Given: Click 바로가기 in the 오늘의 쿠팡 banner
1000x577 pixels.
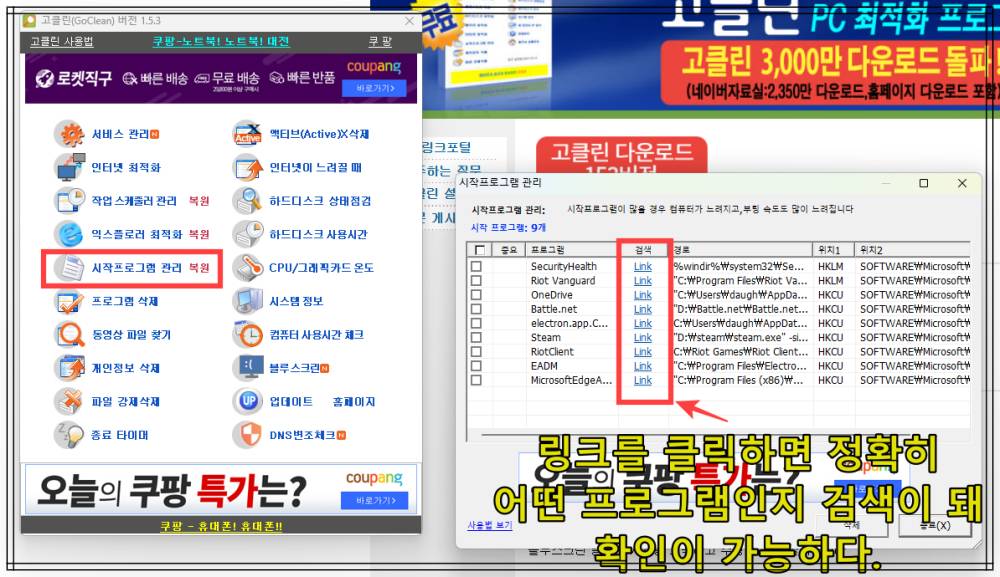Looking at the screenshot, I should 374,500.
